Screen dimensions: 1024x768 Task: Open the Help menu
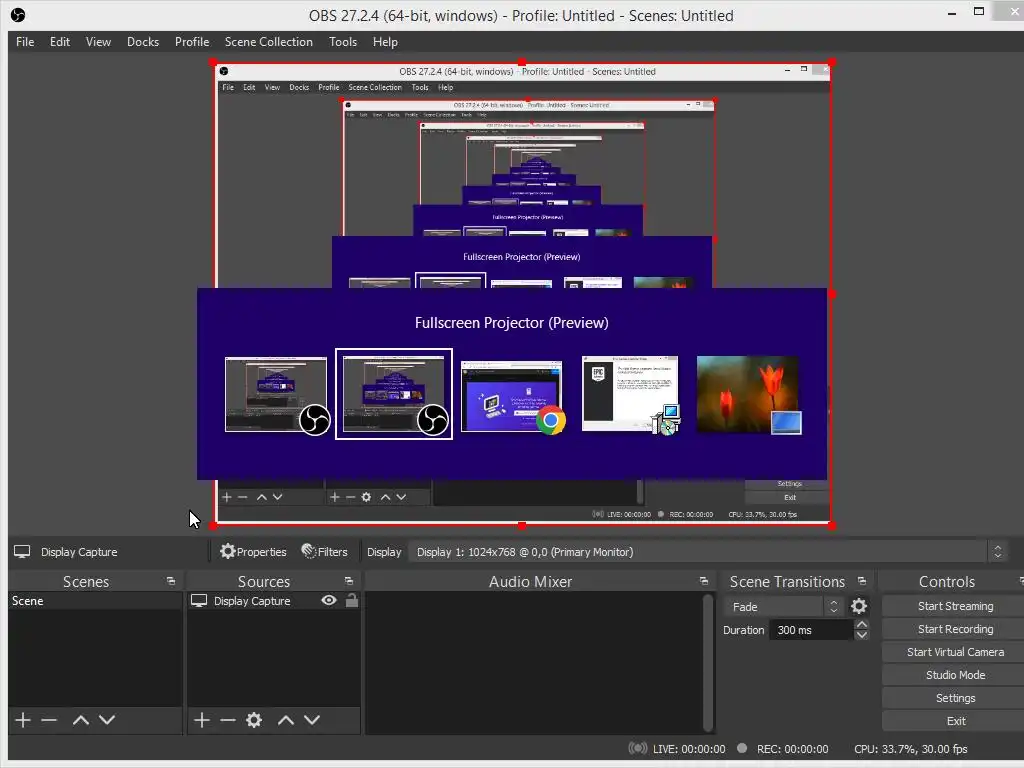pos(385,42)
